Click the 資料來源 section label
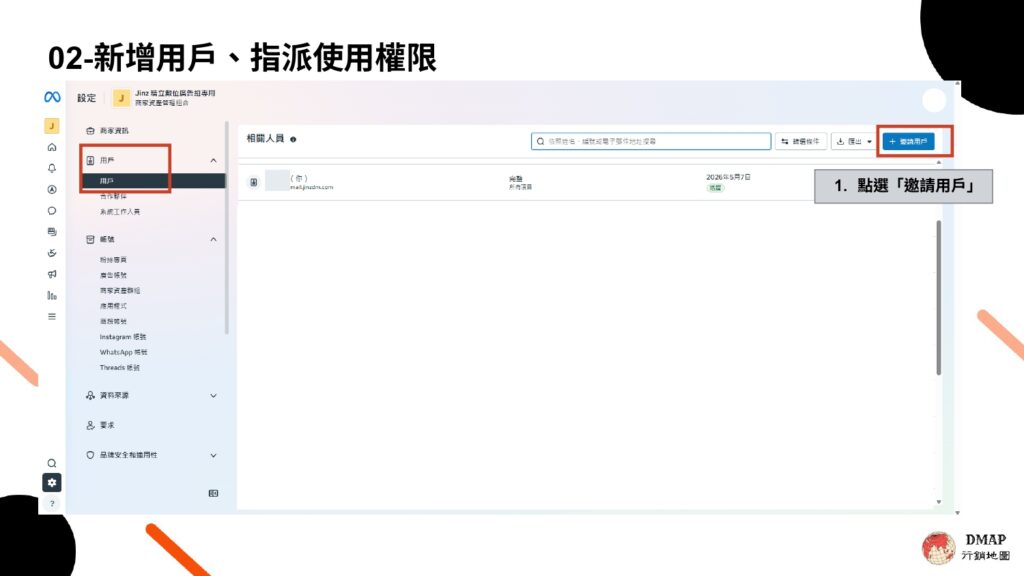The height and width of the screenshot is (576, 1024). tap(114, 396)
